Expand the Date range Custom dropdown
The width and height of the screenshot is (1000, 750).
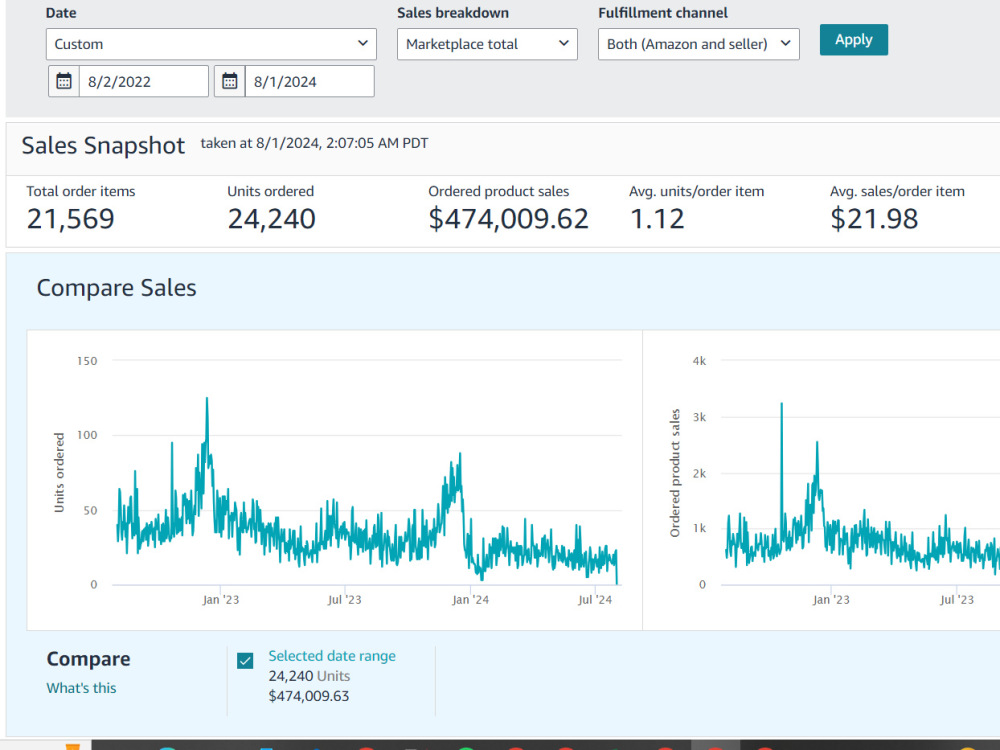point(211,44)
